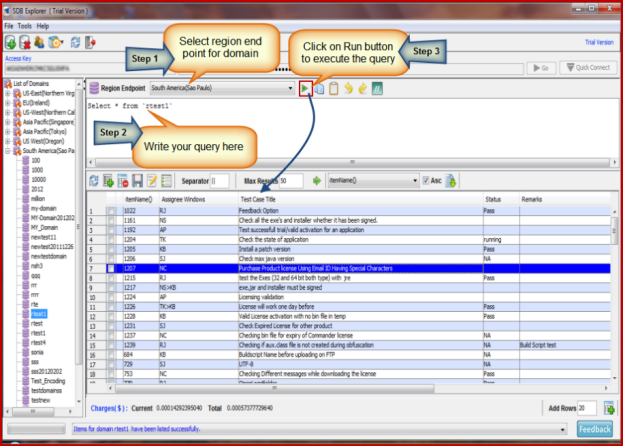Check the box for row 1192
The width and height of the screenshot is (623, 446).
click(111, 230)
